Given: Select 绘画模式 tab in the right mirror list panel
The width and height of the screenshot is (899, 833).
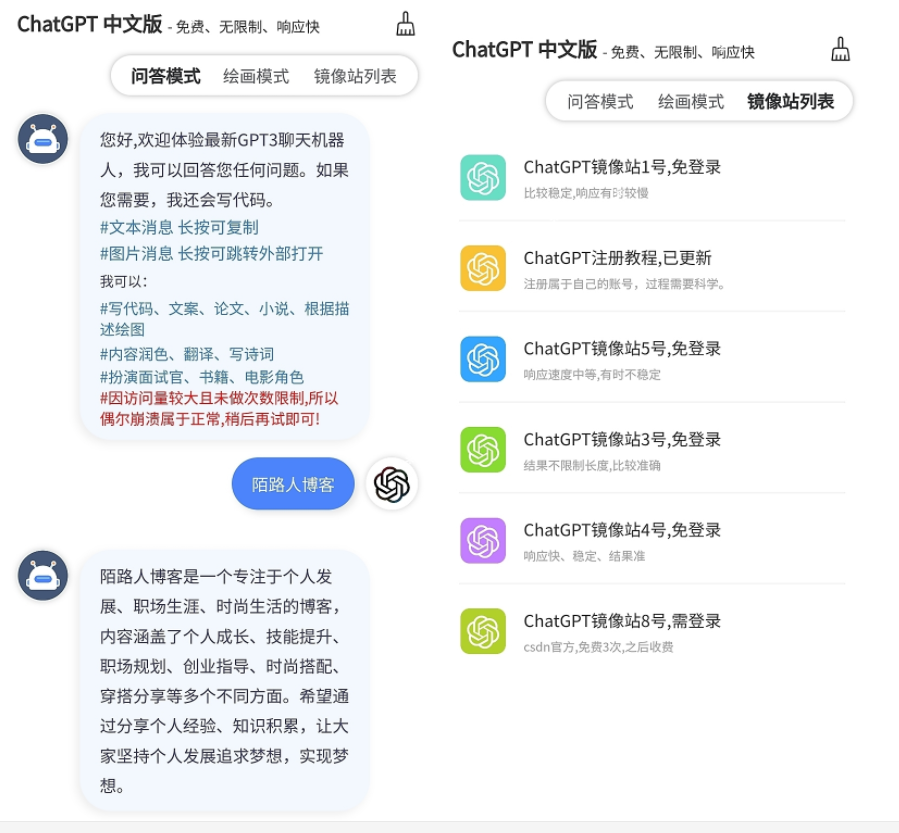Looking at the screenshot, I should (x=691, y=101).
